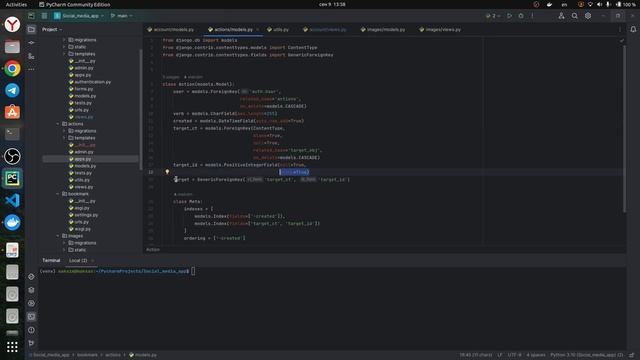Open Terminal tool window icon
This screenshot has height=360, width=640.
pos(31,316)
